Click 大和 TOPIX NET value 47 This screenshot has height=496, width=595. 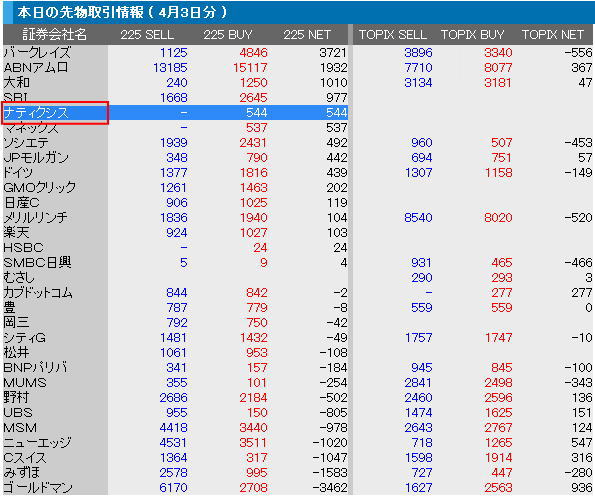point(585,83)
